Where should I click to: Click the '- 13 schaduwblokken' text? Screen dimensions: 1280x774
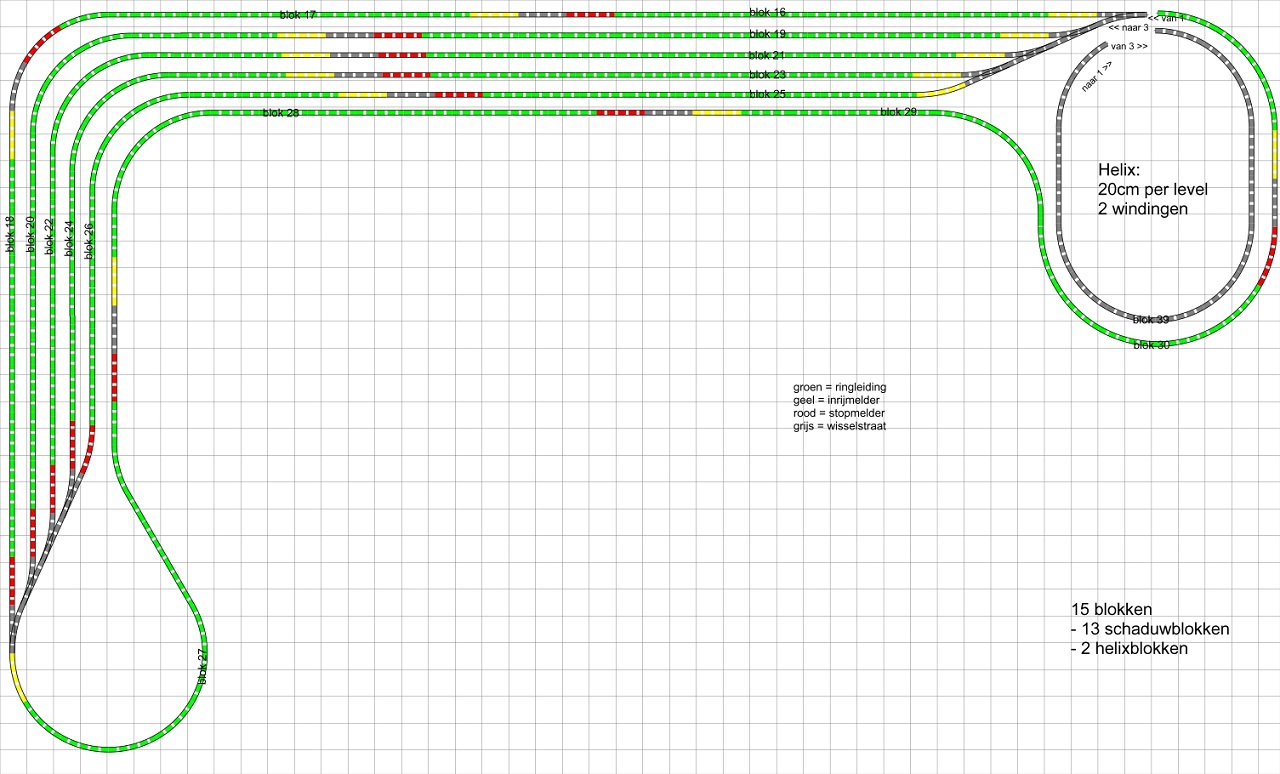[x=1150, y=629]
